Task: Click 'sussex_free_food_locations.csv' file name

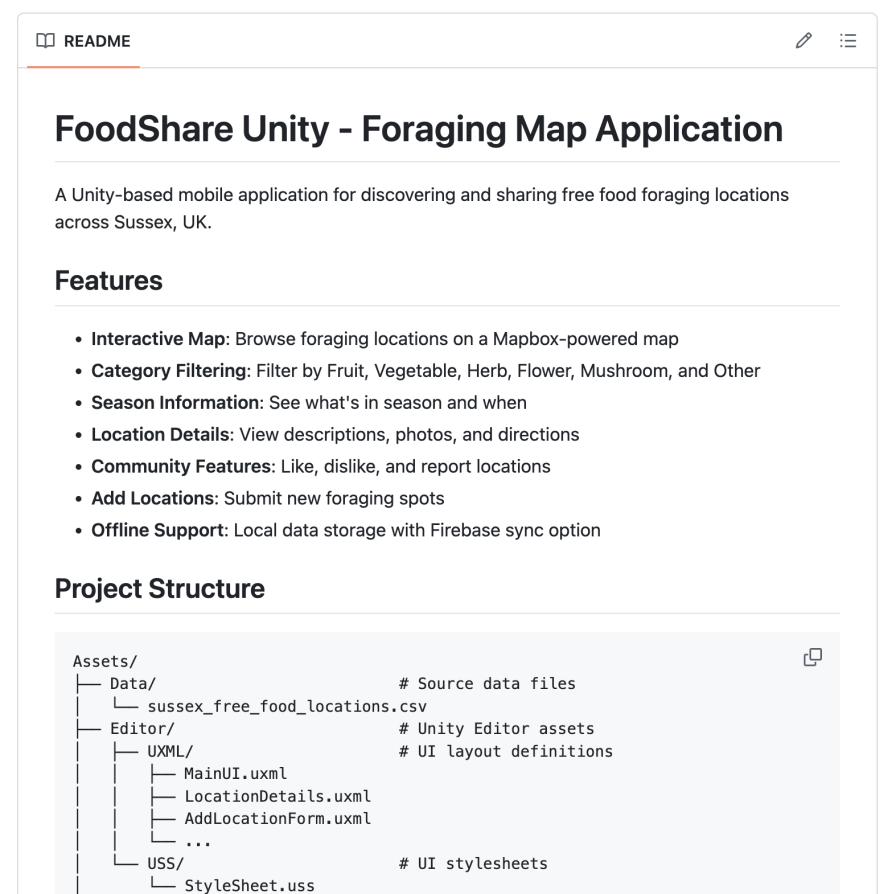Action: (287, 707)
